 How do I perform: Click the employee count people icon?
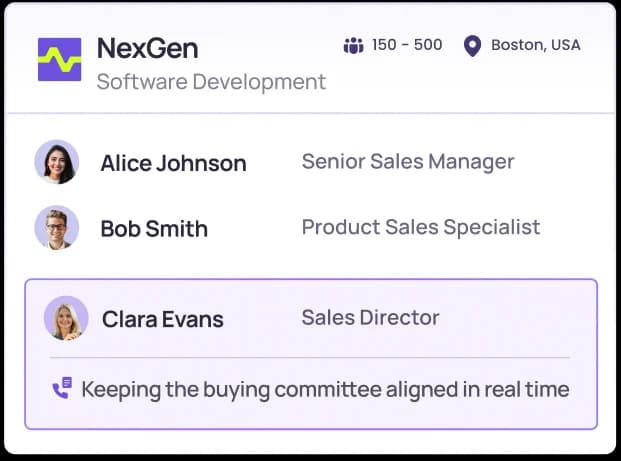point(353,45)
